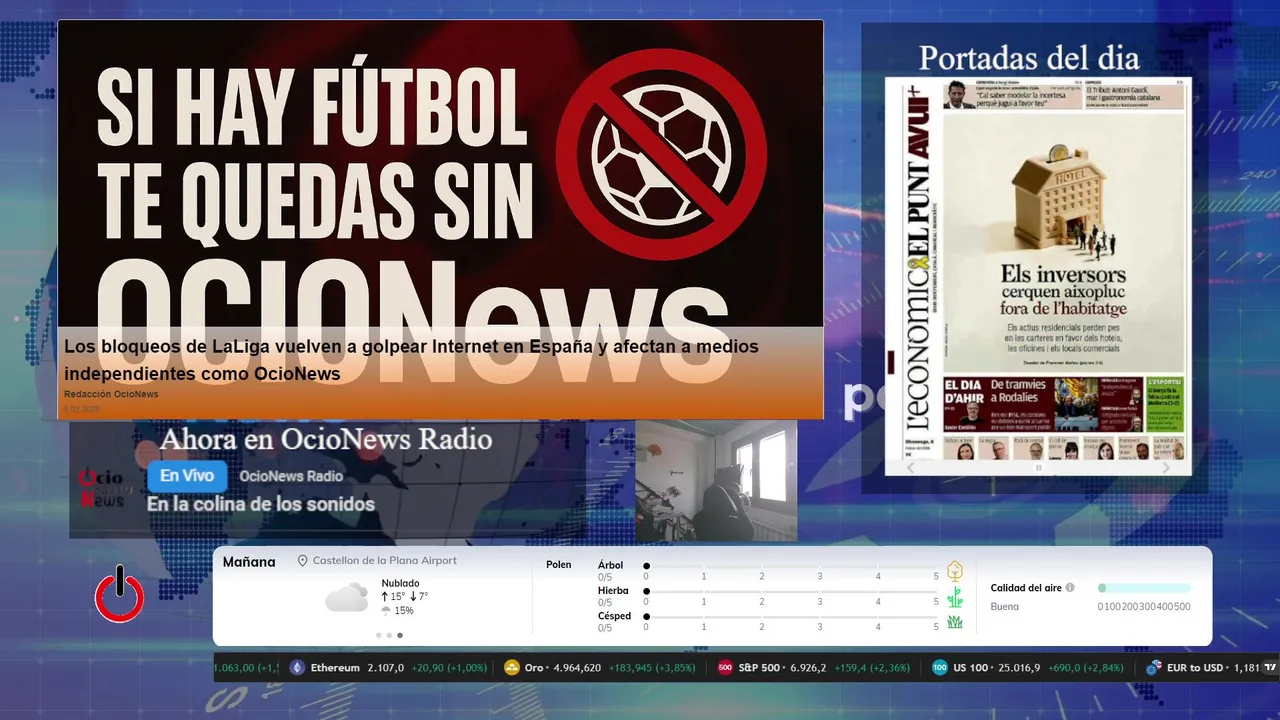Viewport: 1280px width, 720px height.
Task: Click the US 100 teal badge icon
Action: pyautogui.click(x=940, y=668)
